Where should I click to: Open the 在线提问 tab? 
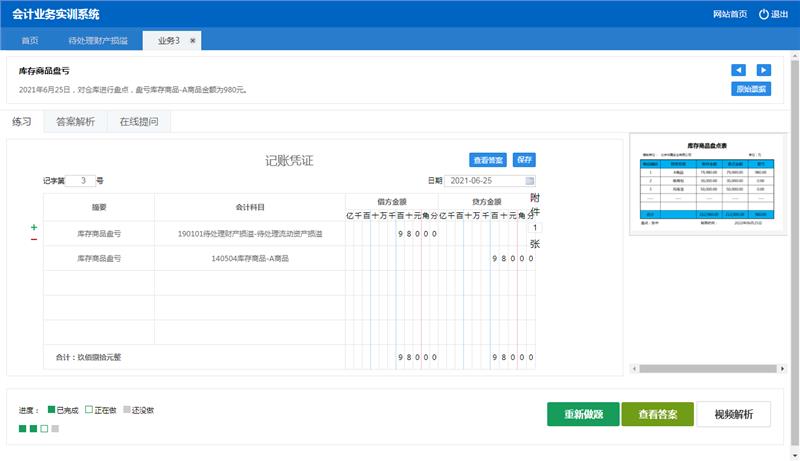click(139, 122)
